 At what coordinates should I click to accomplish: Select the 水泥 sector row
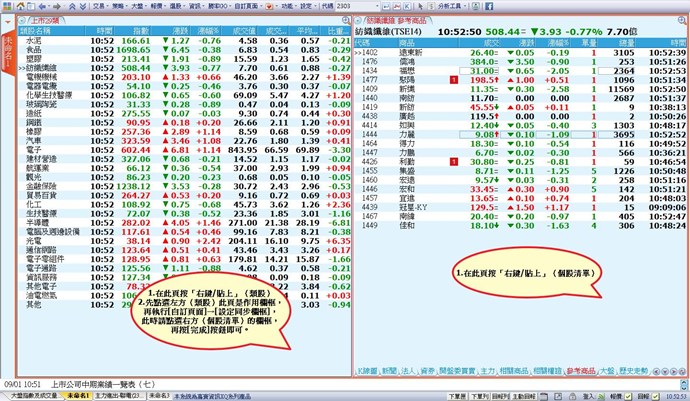pyautogui.click(x=184, y=40)
